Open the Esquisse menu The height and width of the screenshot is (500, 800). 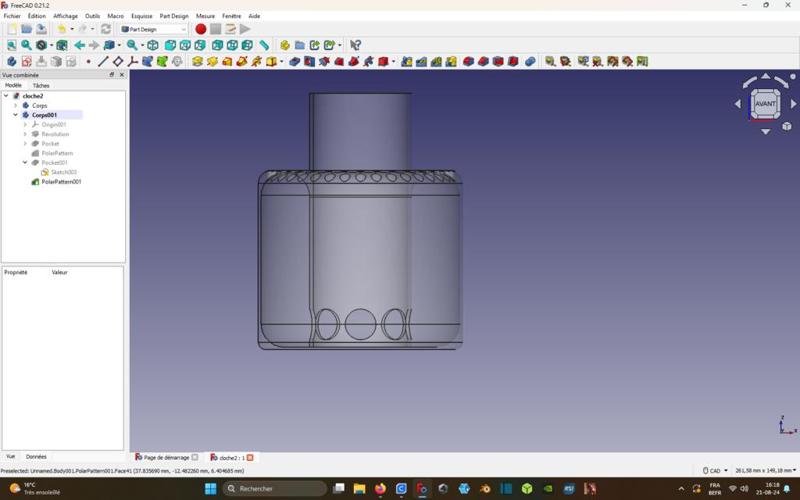pyautogui.click(x=142, y=16)
